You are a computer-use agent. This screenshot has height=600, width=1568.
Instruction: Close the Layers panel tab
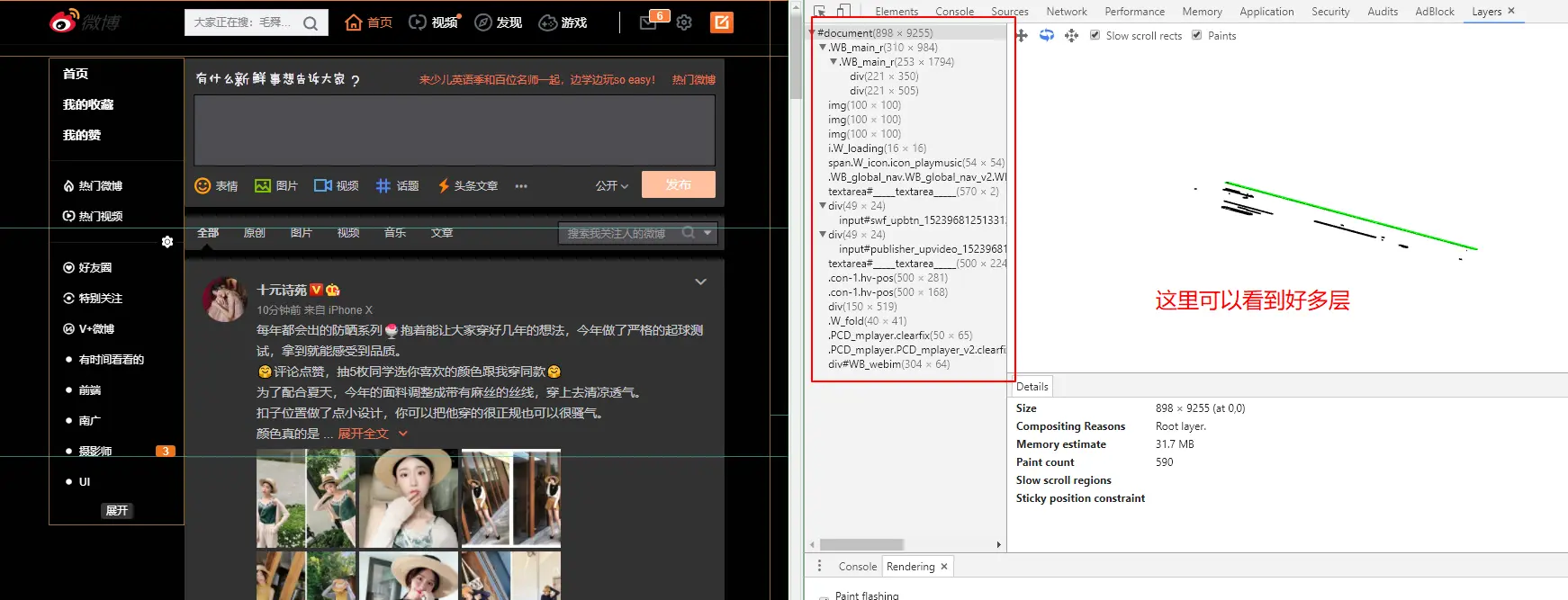(x=1511, y=11)
